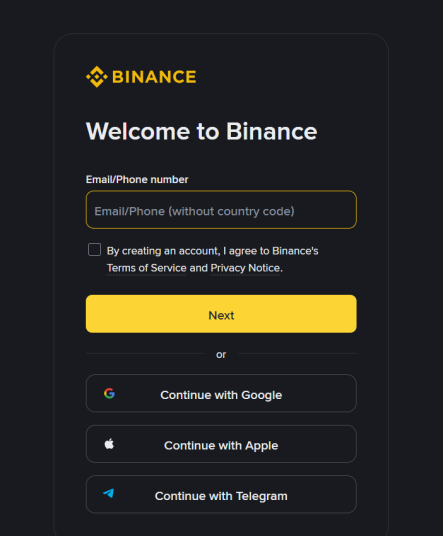Click the Welcome to Binance heading
443x536 pixels.
pyautogui.click(x=202, y=131)
